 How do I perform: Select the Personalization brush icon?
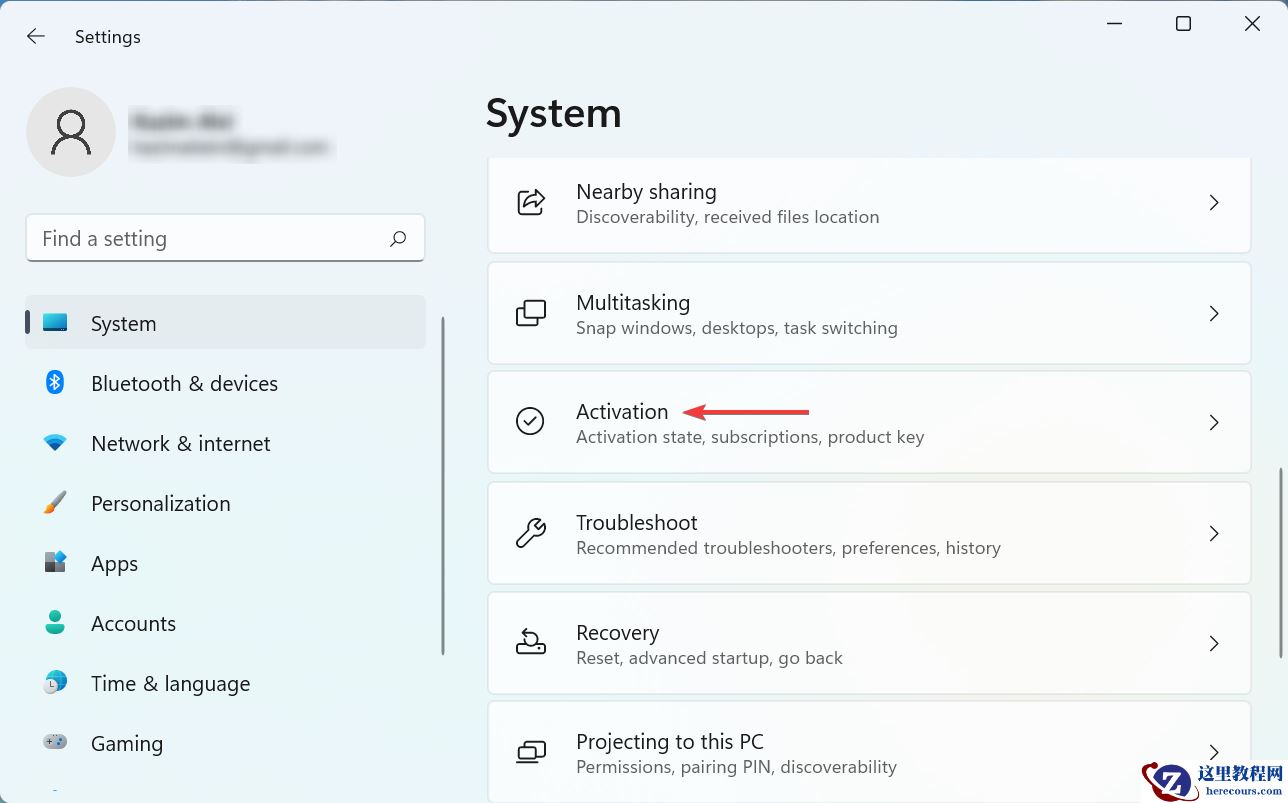tap(54, 503)
